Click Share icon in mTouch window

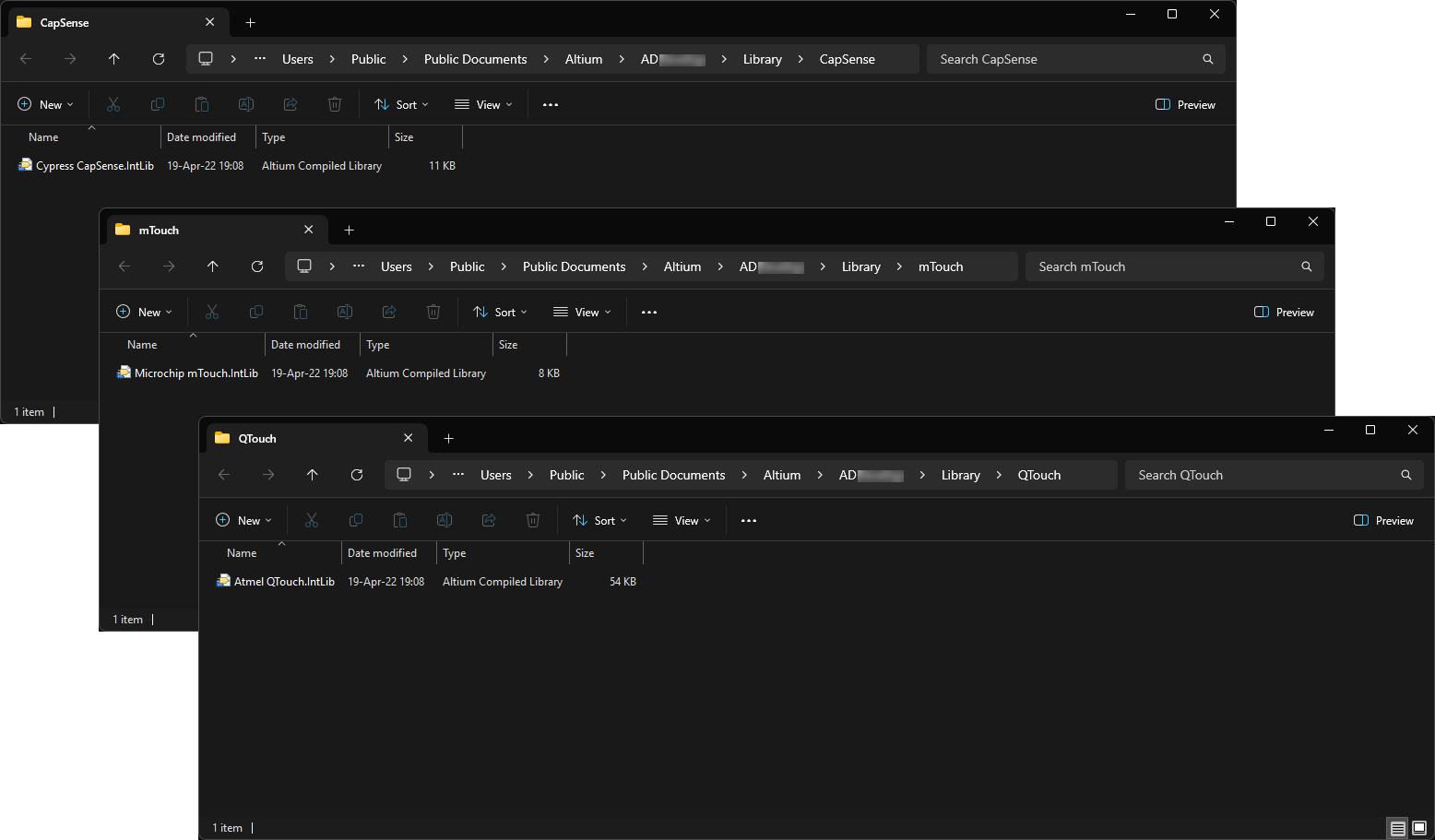(x=389, y=313)
